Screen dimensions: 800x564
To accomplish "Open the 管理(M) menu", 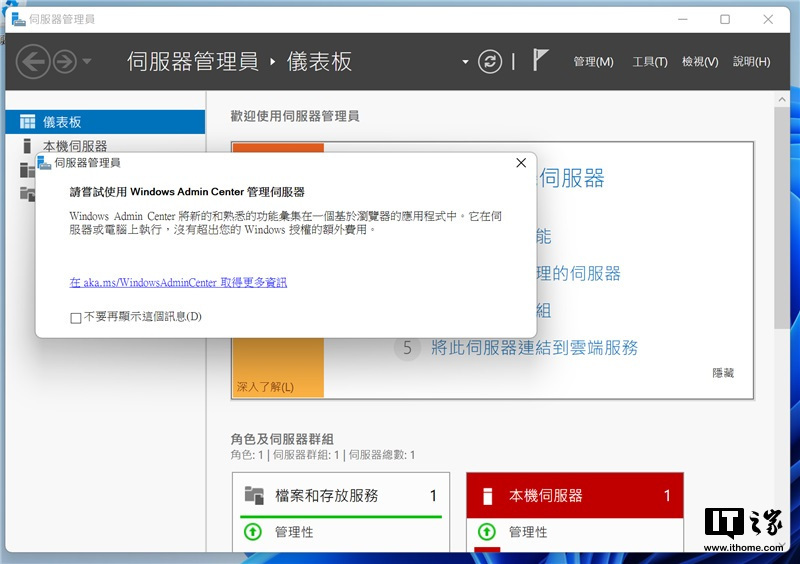I will click(x=593, y=62).
